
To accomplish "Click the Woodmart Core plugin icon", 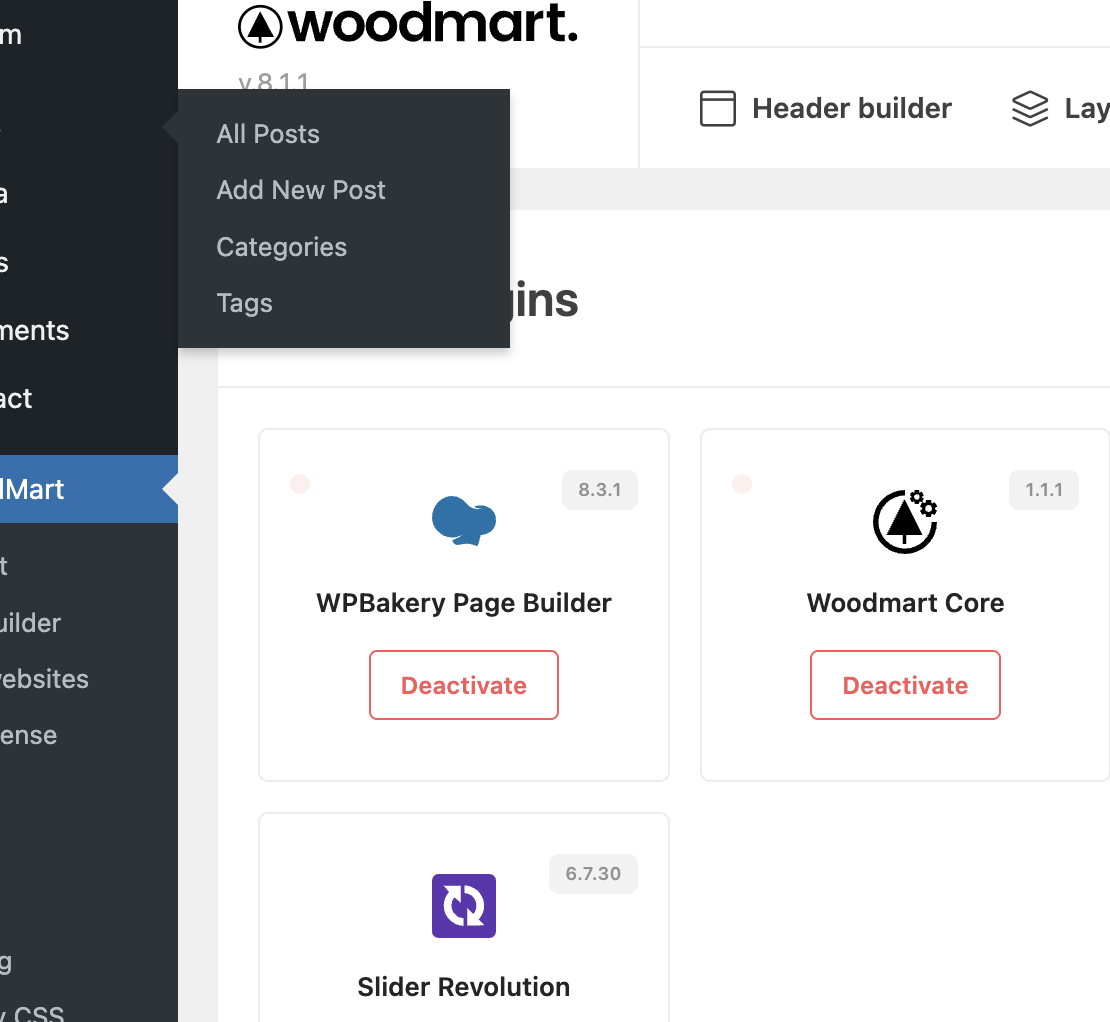I will (x=905, y=521).
